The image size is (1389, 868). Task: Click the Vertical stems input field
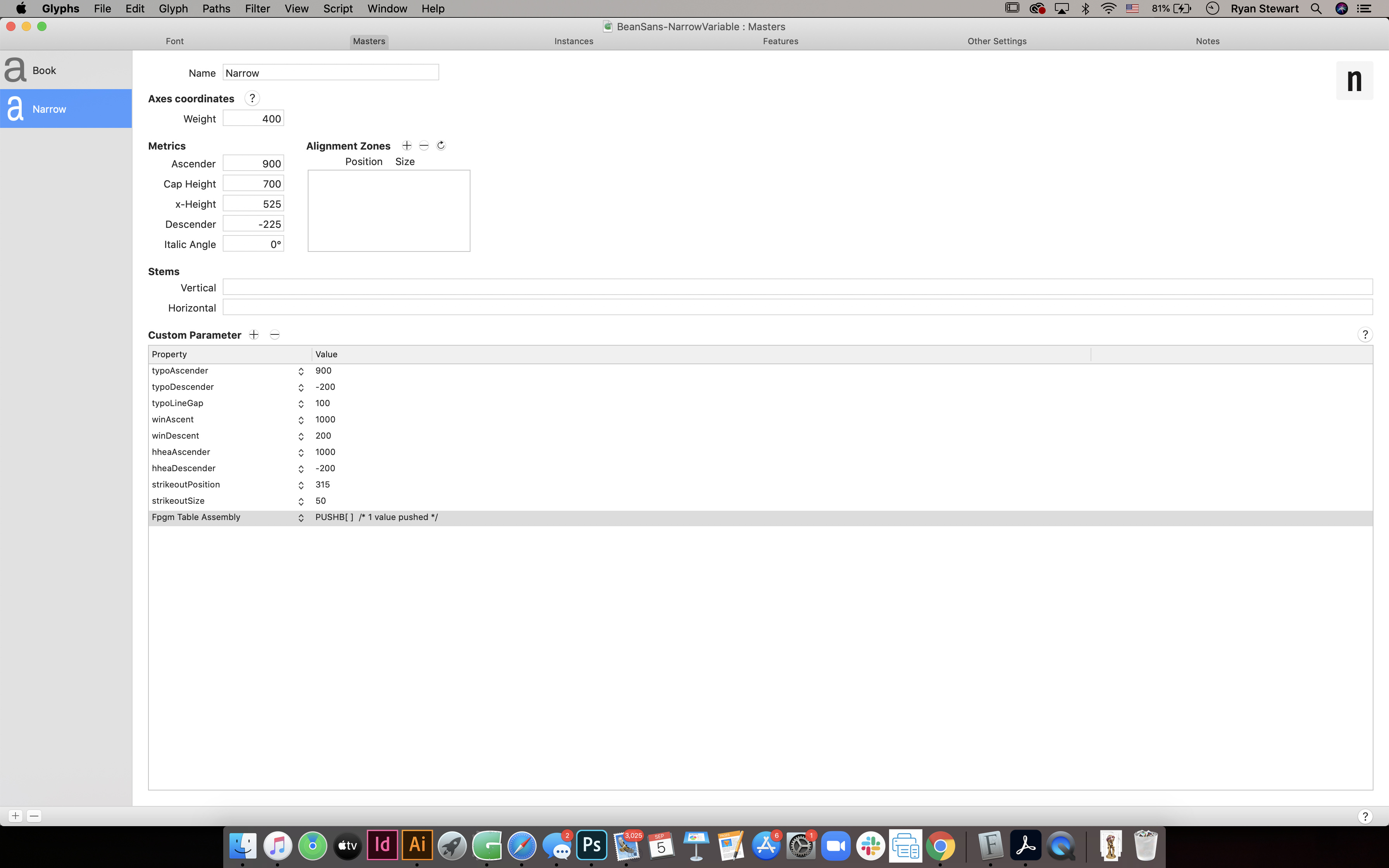pyautogui.click(x=797, y=287)
